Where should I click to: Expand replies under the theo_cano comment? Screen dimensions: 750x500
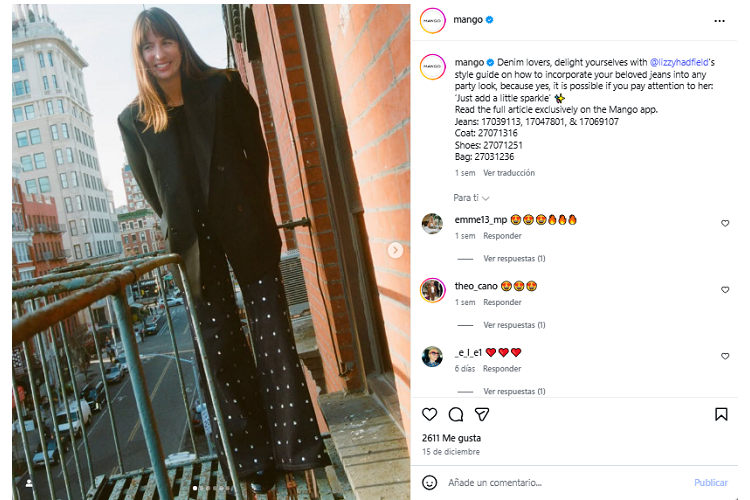click(x=513, y=325)
